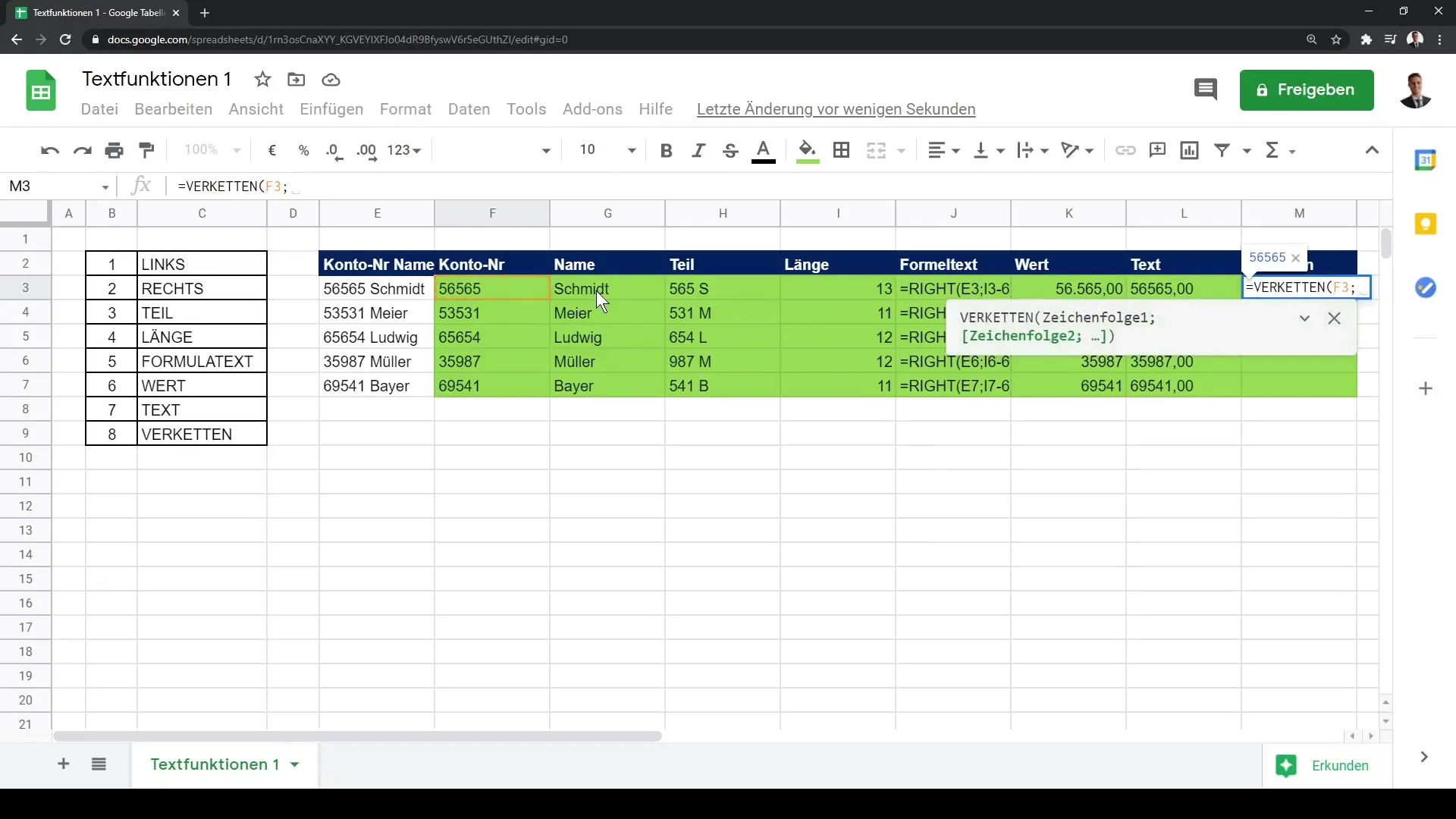
Task: Close the VERKETTEN formula help popup
Action: 1335,318
